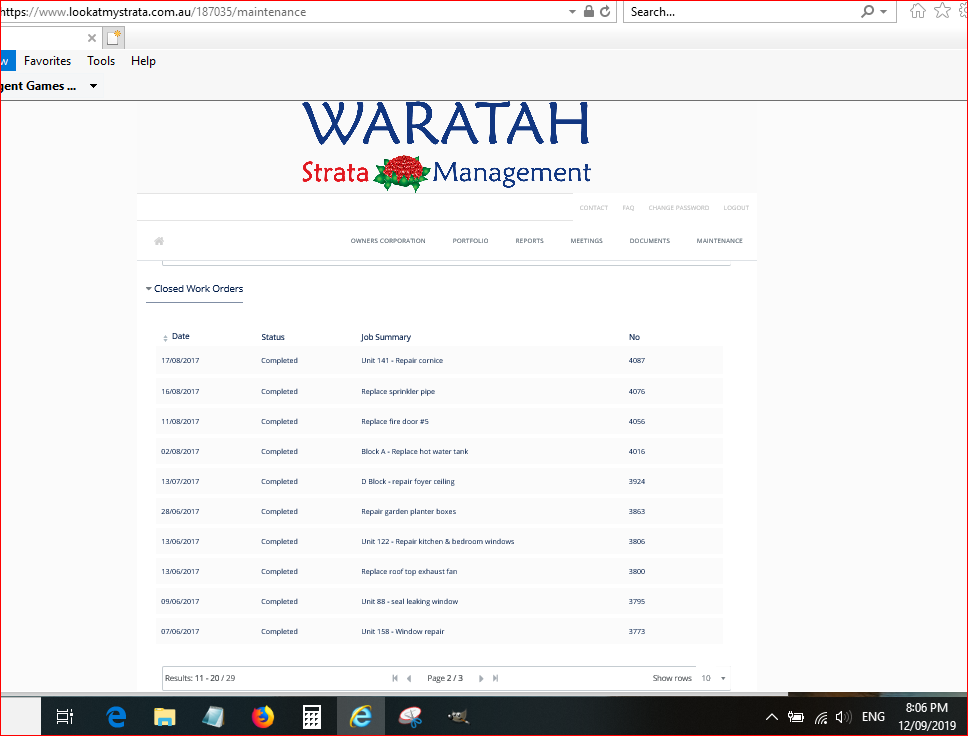Open the clock showing 8:06 PM
This screenshot has height=736, width=968.
927,716
